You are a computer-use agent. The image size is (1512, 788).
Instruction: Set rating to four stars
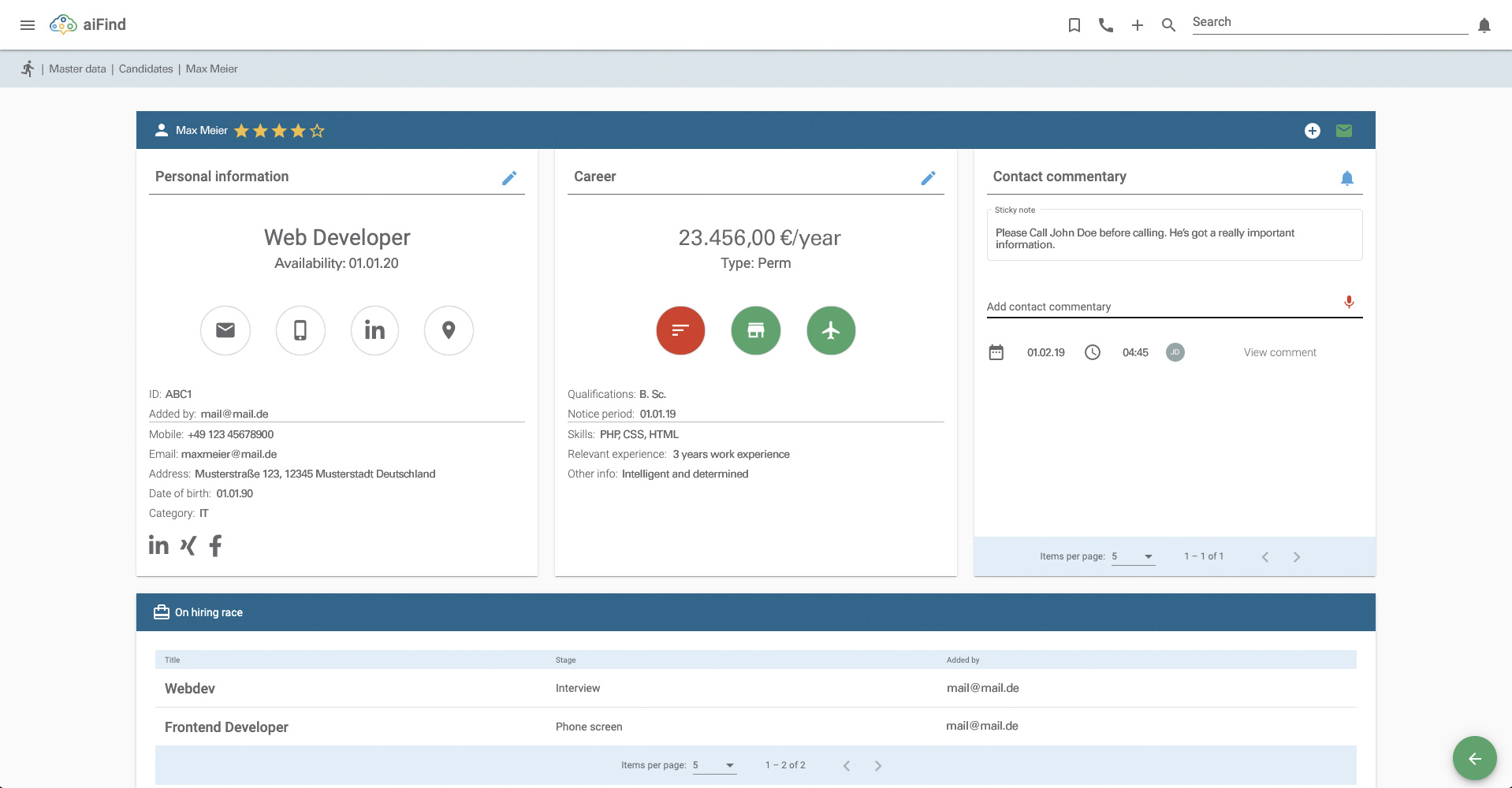point(298,131)
